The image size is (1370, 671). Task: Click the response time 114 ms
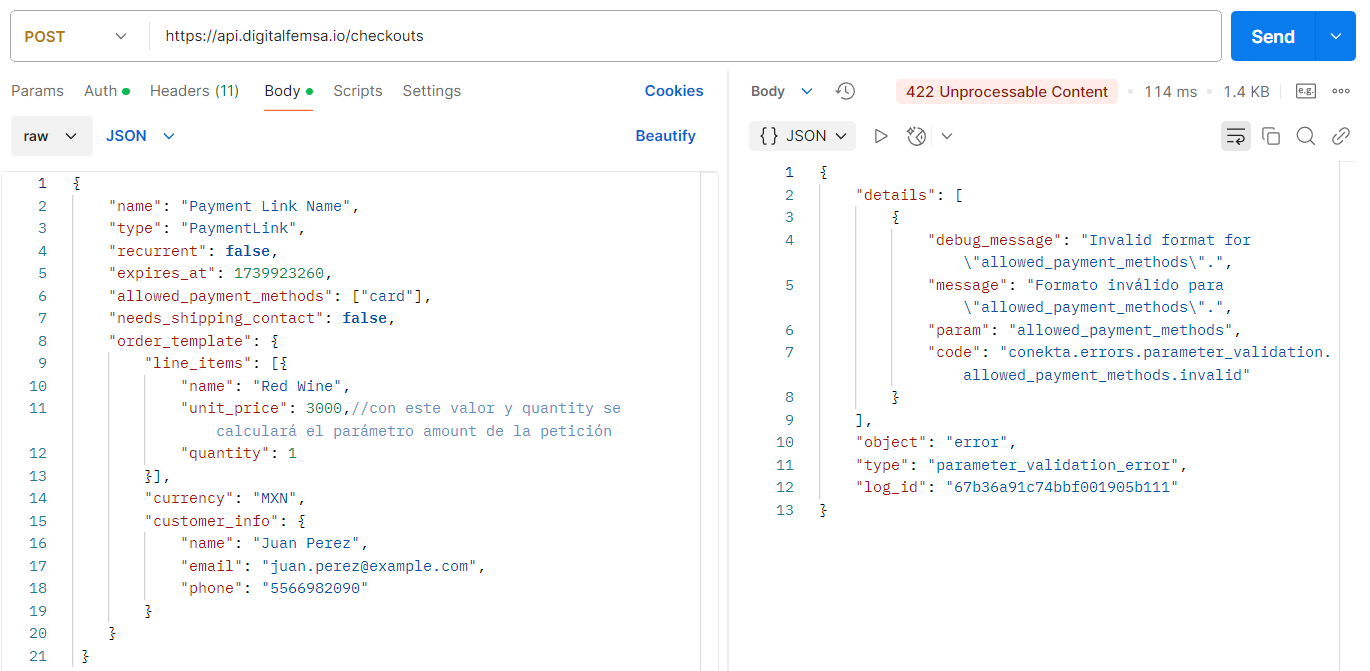click(1171, 91)
